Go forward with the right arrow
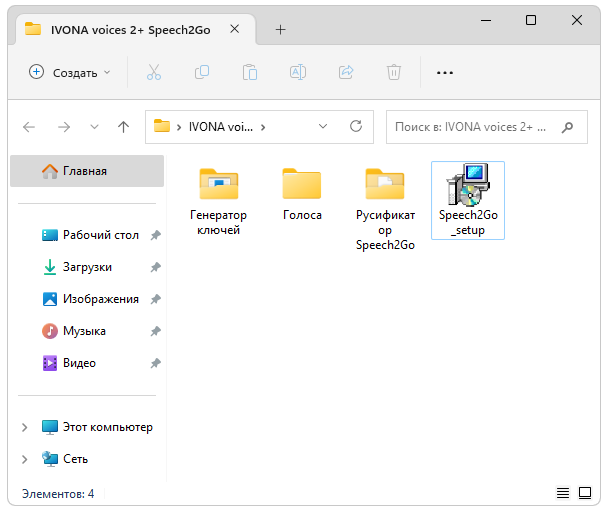This screenshot has width=606, height=510. tap(64, 127)
